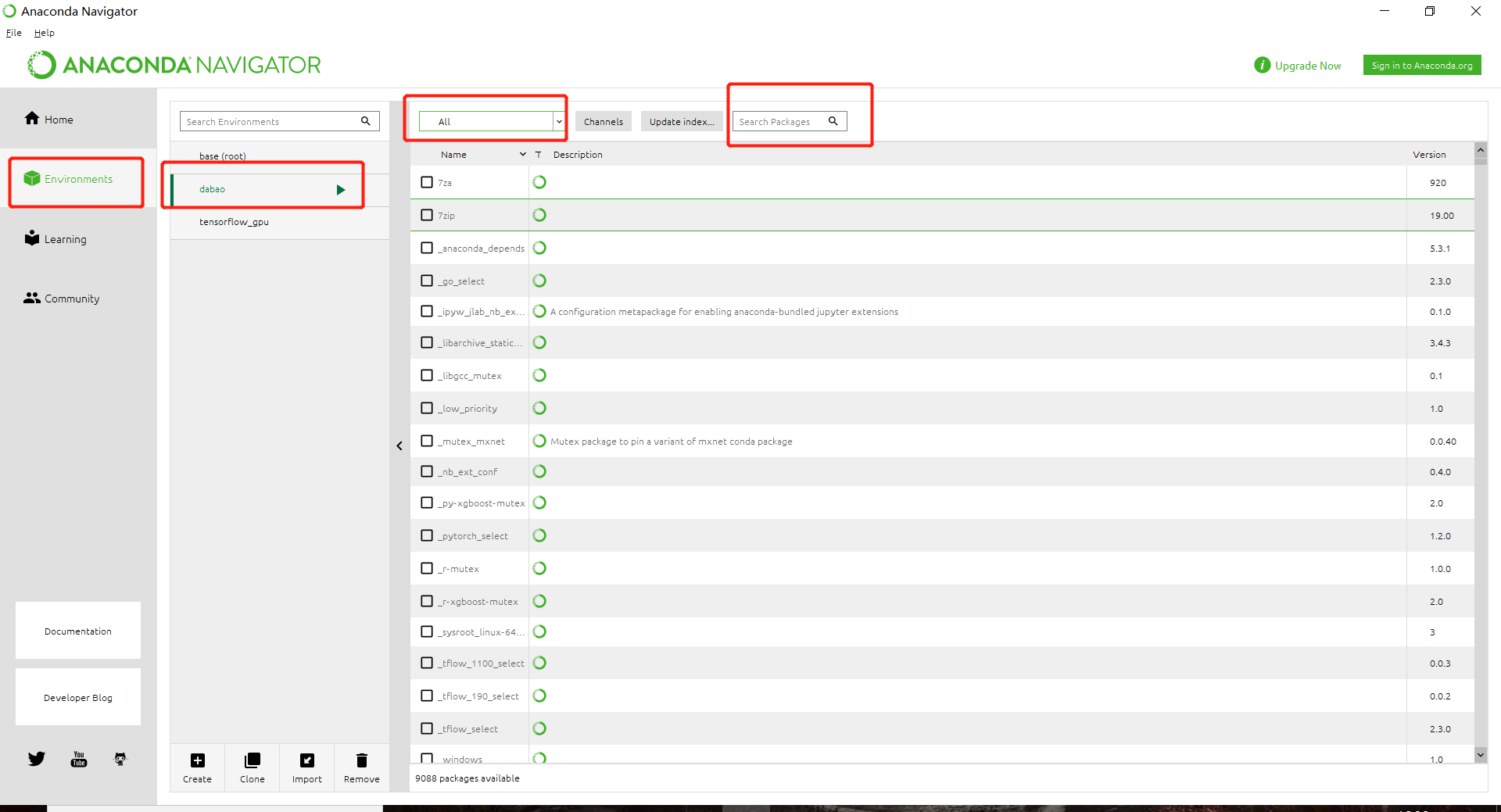Click the status circle for _pytorch_select
1501x812 pixels.
point(539,535)
